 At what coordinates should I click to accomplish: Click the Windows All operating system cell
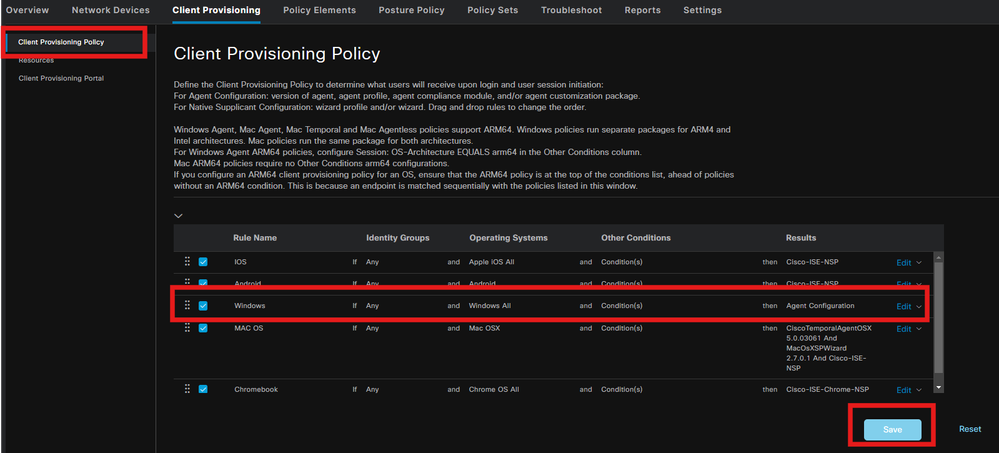490,306
